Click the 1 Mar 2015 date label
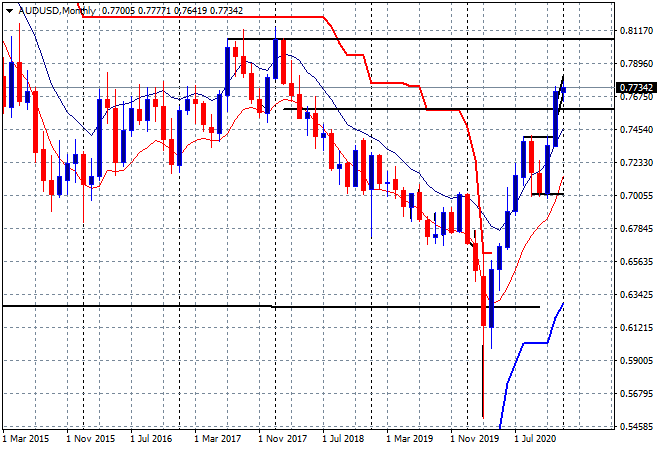The height and width of the screenshot is (450, 660). click(26, 439)
